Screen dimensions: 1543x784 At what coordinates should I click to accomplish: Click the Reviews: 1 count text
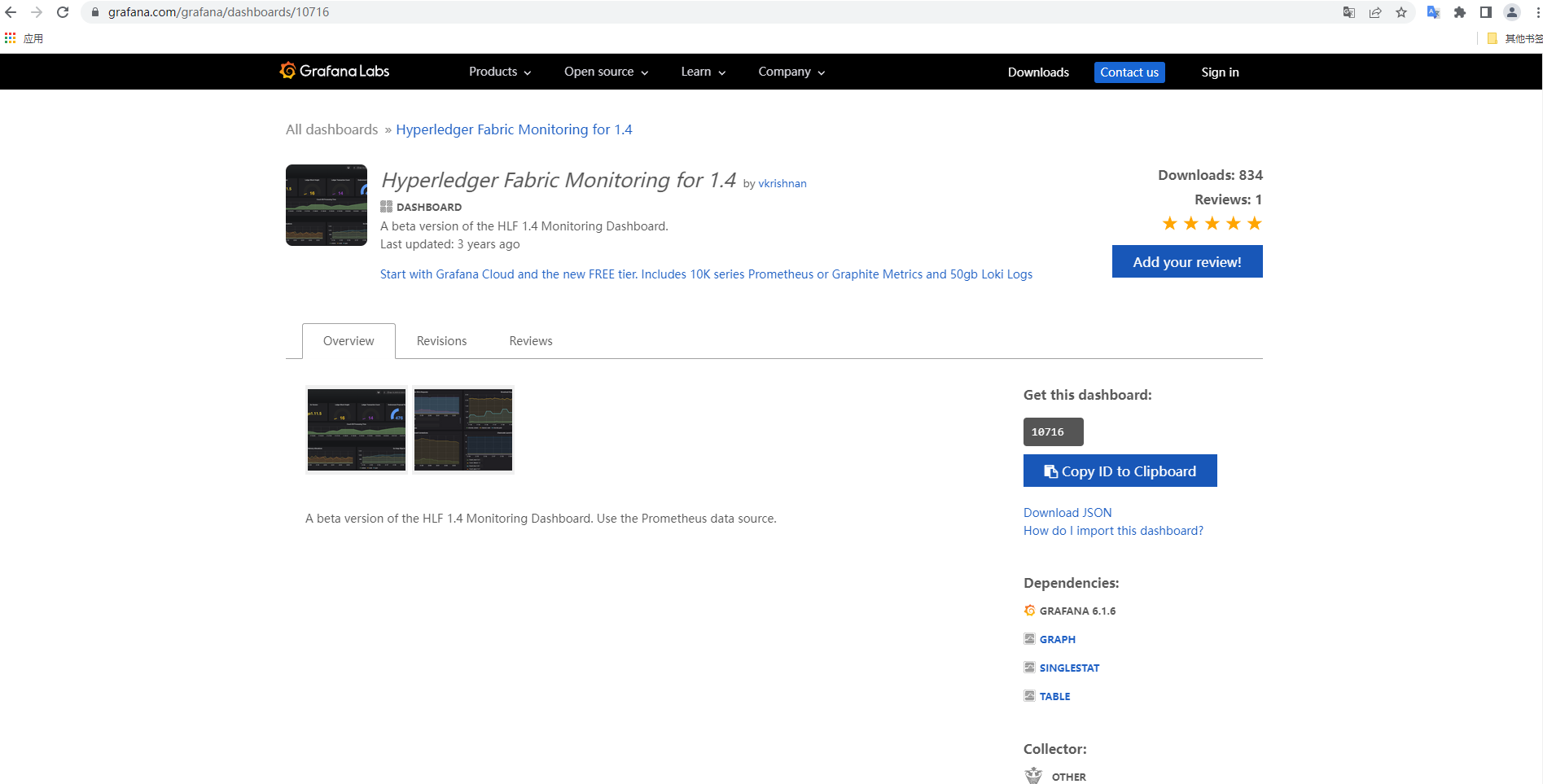pyautogui.click(x=1228, y=199)
